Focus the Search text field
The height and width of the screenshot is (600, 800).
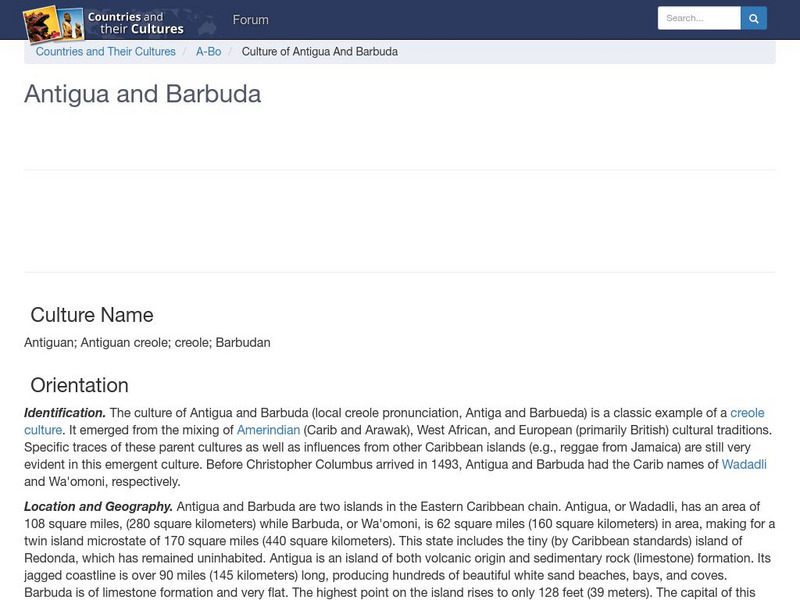pos(699,18)
